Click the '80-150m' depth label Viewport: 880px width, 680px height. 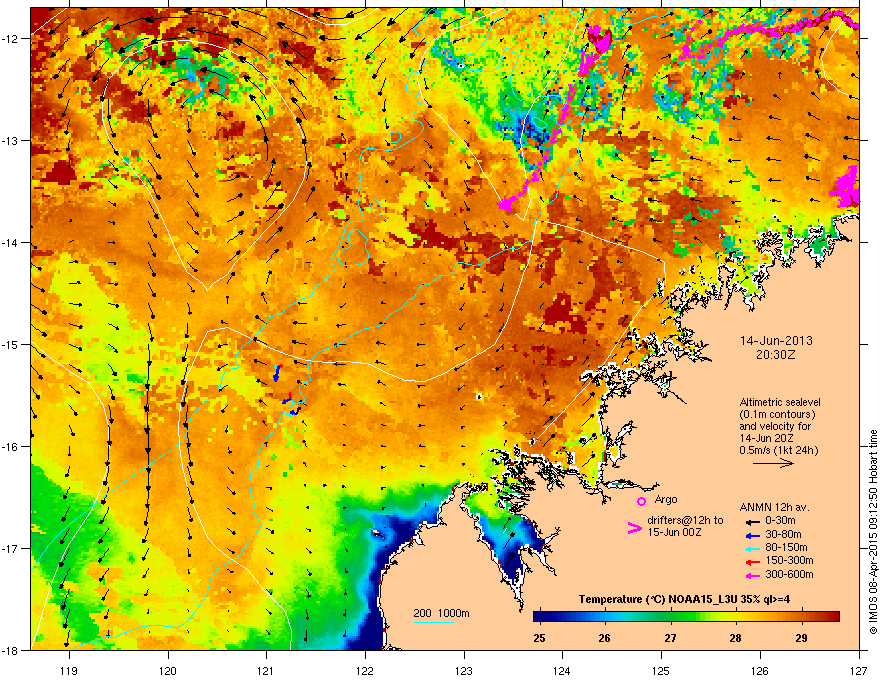click(x=786, y=548)
